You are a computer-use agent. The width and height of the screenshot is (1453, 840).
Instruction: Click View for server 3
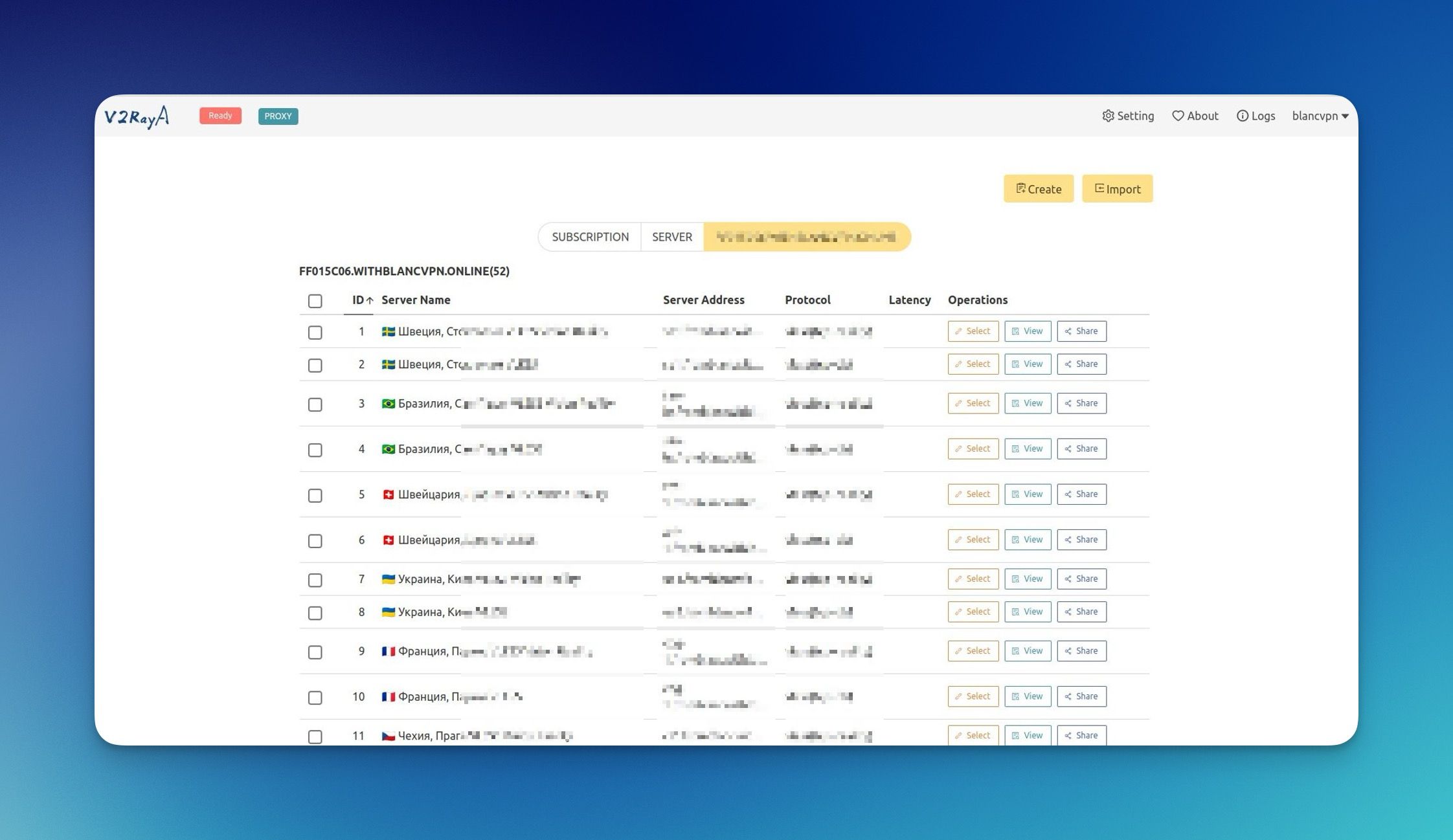(1027, 403)
